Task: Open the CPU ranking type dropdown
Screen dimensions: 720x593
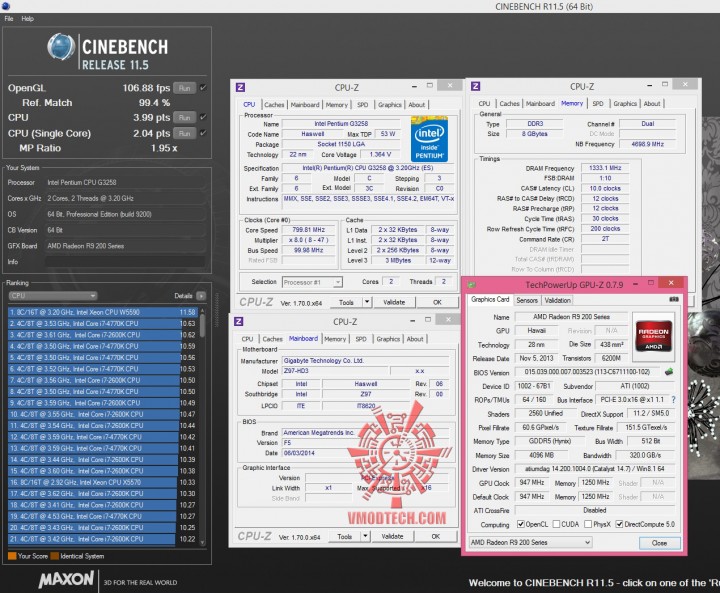Action: click(53, 296)
